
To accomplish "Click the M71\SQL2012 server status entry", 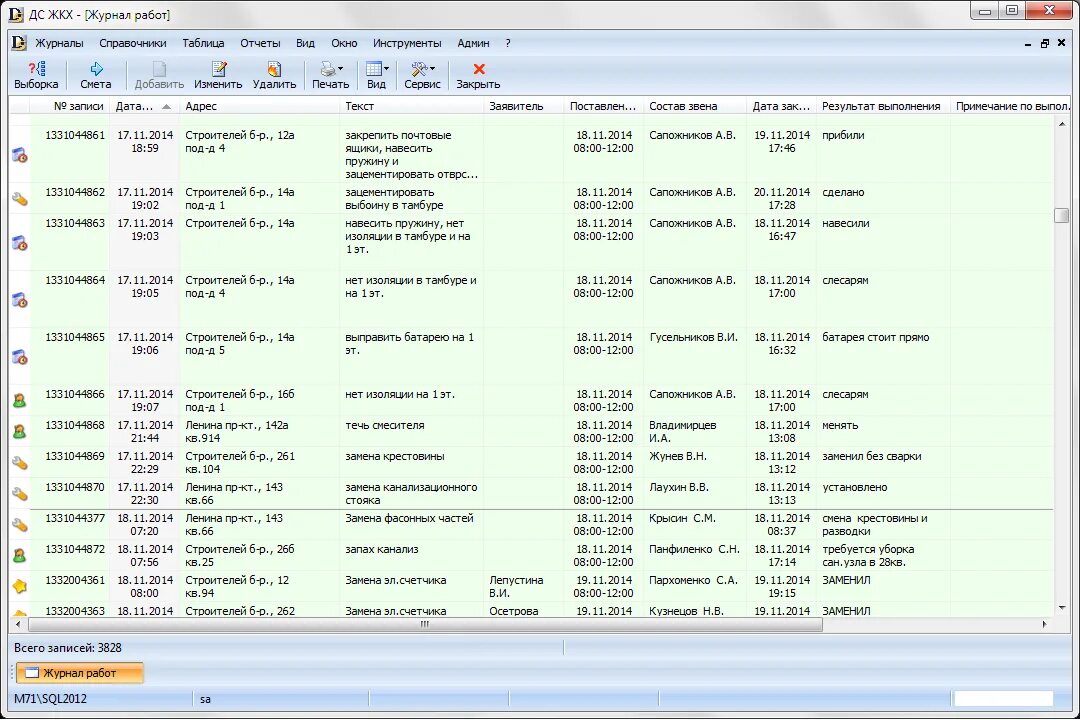I will 50,699.
